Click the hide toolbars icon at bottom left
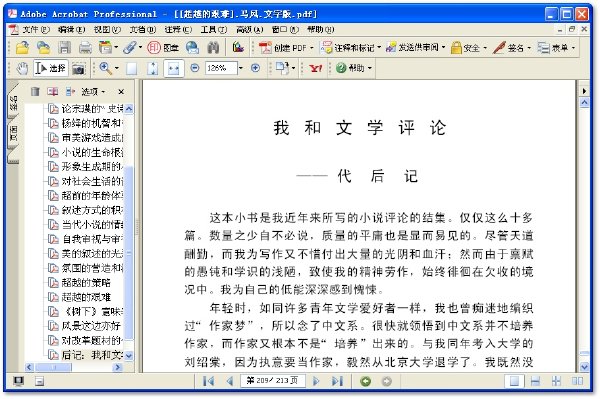 39,381
